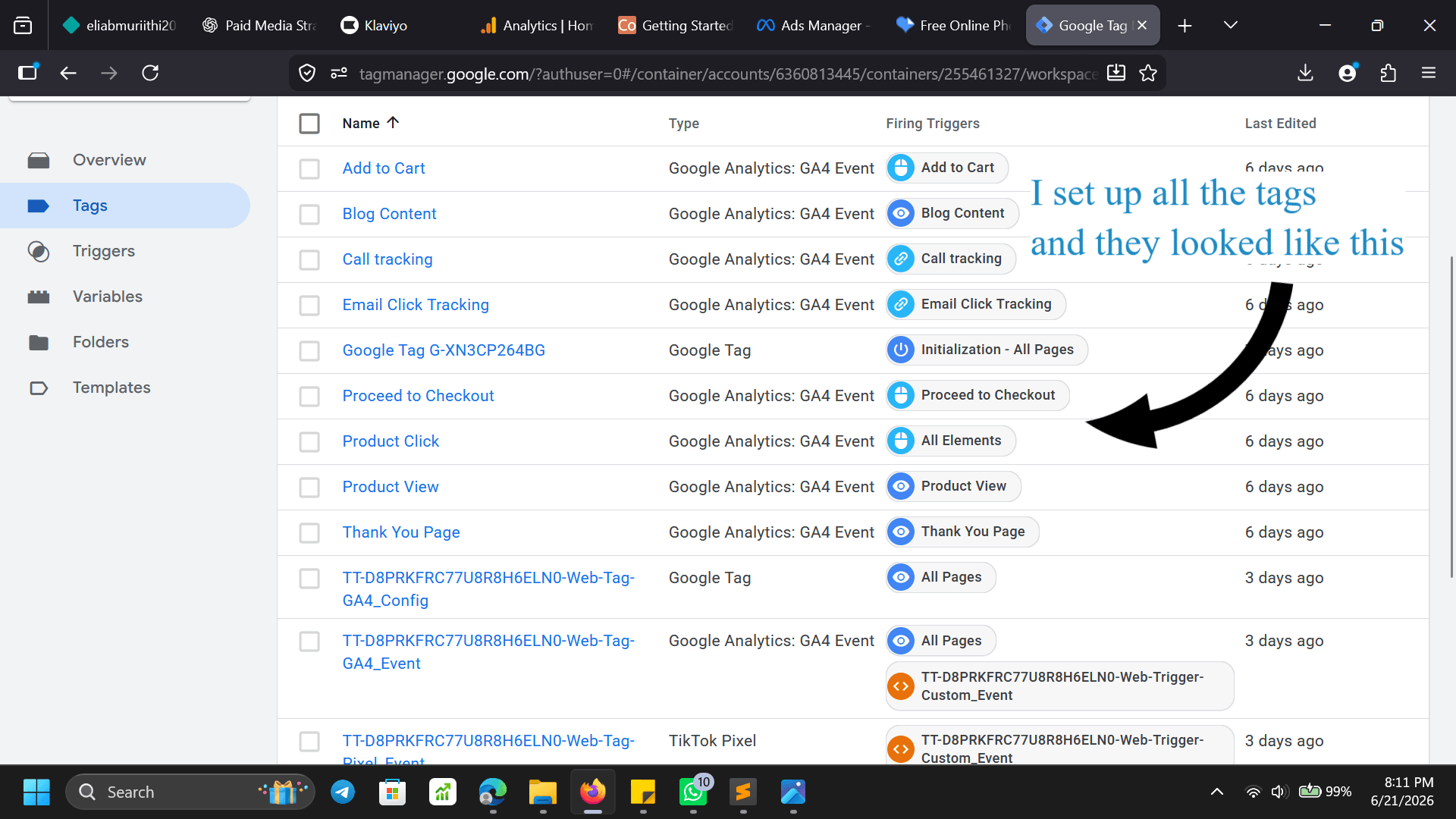Click the orange Custom_Event trigger icon for GA4_Event
This screenshot has height=819, width=1456.
[901, 686]
